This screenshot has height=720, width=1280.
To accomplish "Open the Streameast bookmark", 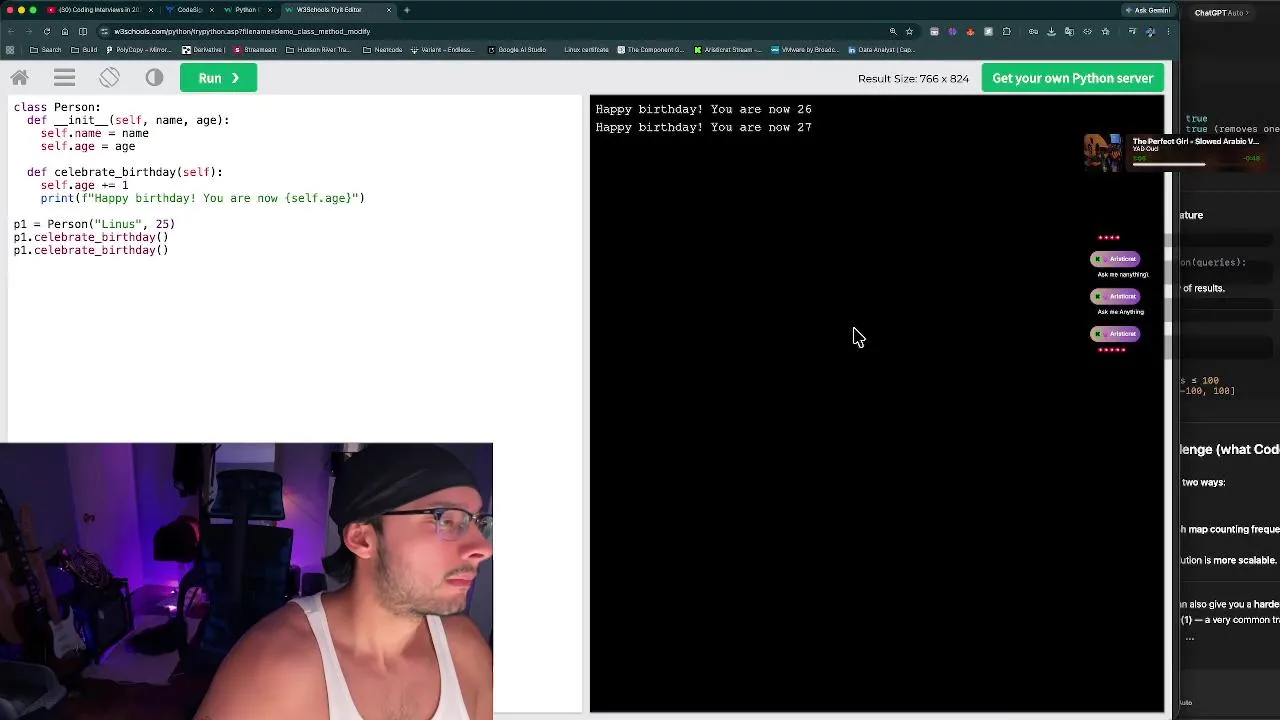I will tap(254, 49).
